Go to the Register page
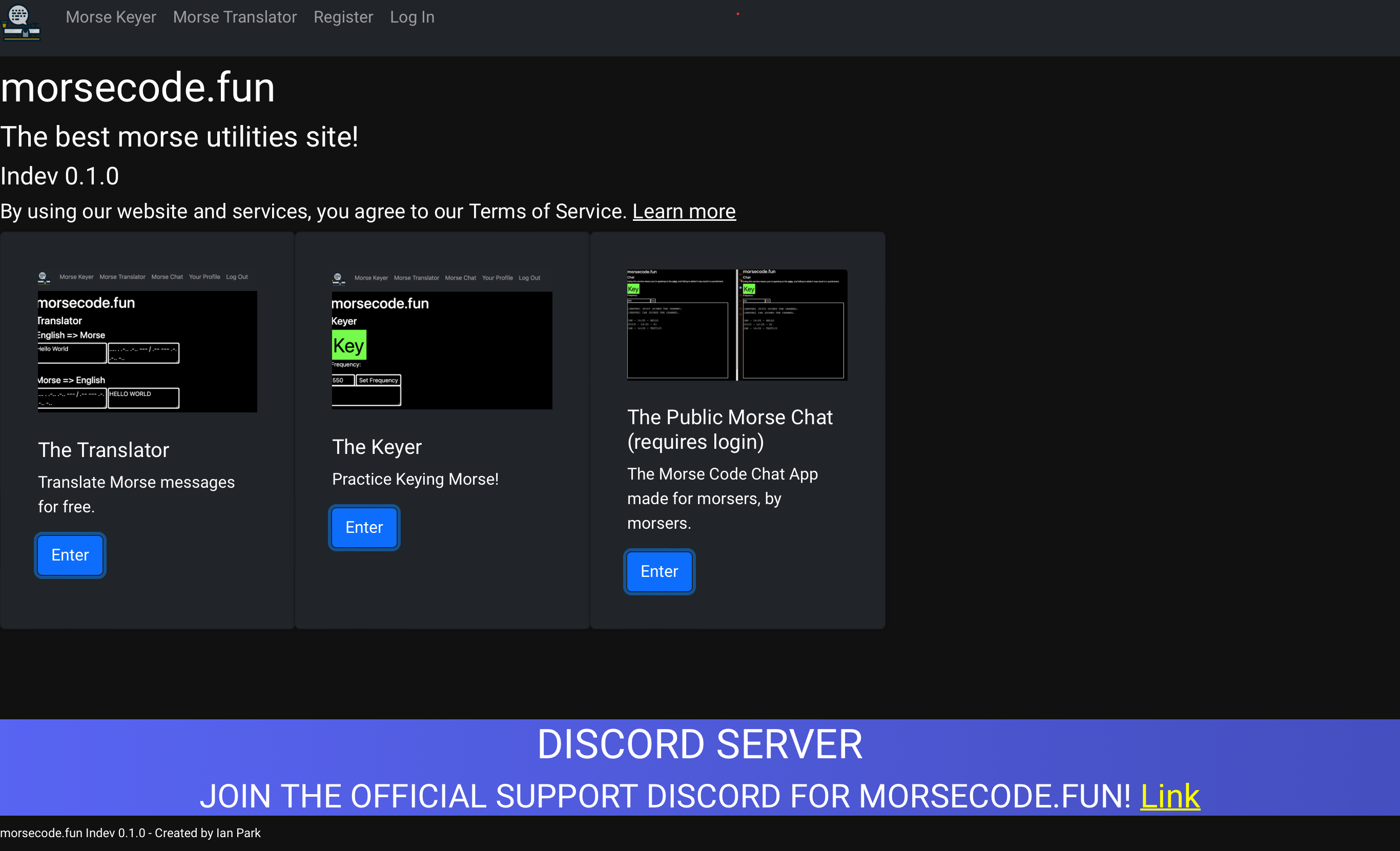The height and width of the screenshot is (851, 1400). [x=343, y=17]
